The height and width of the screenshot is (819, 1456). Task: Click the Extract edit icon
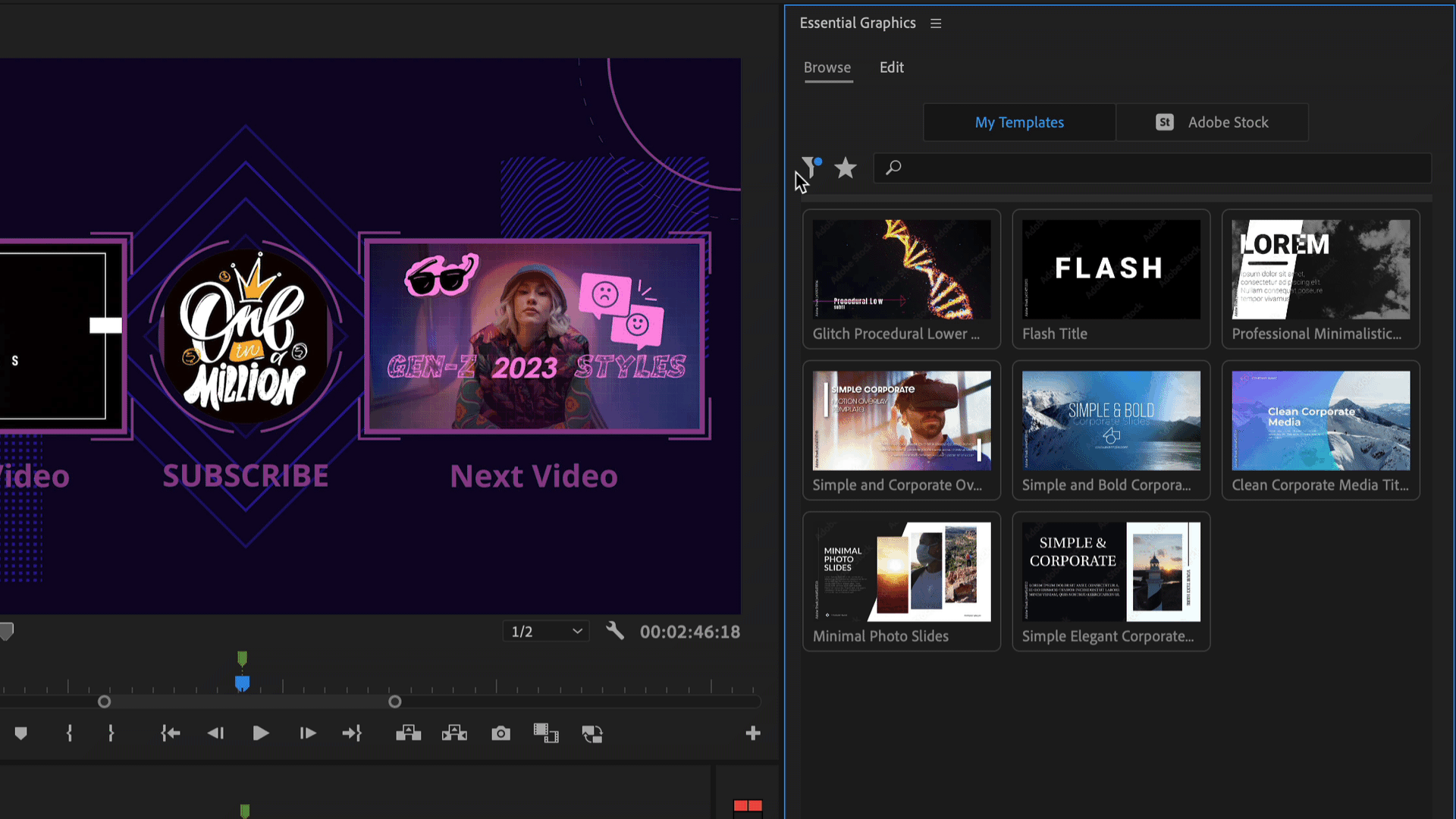pyautogui.click(x=454, y=733)
